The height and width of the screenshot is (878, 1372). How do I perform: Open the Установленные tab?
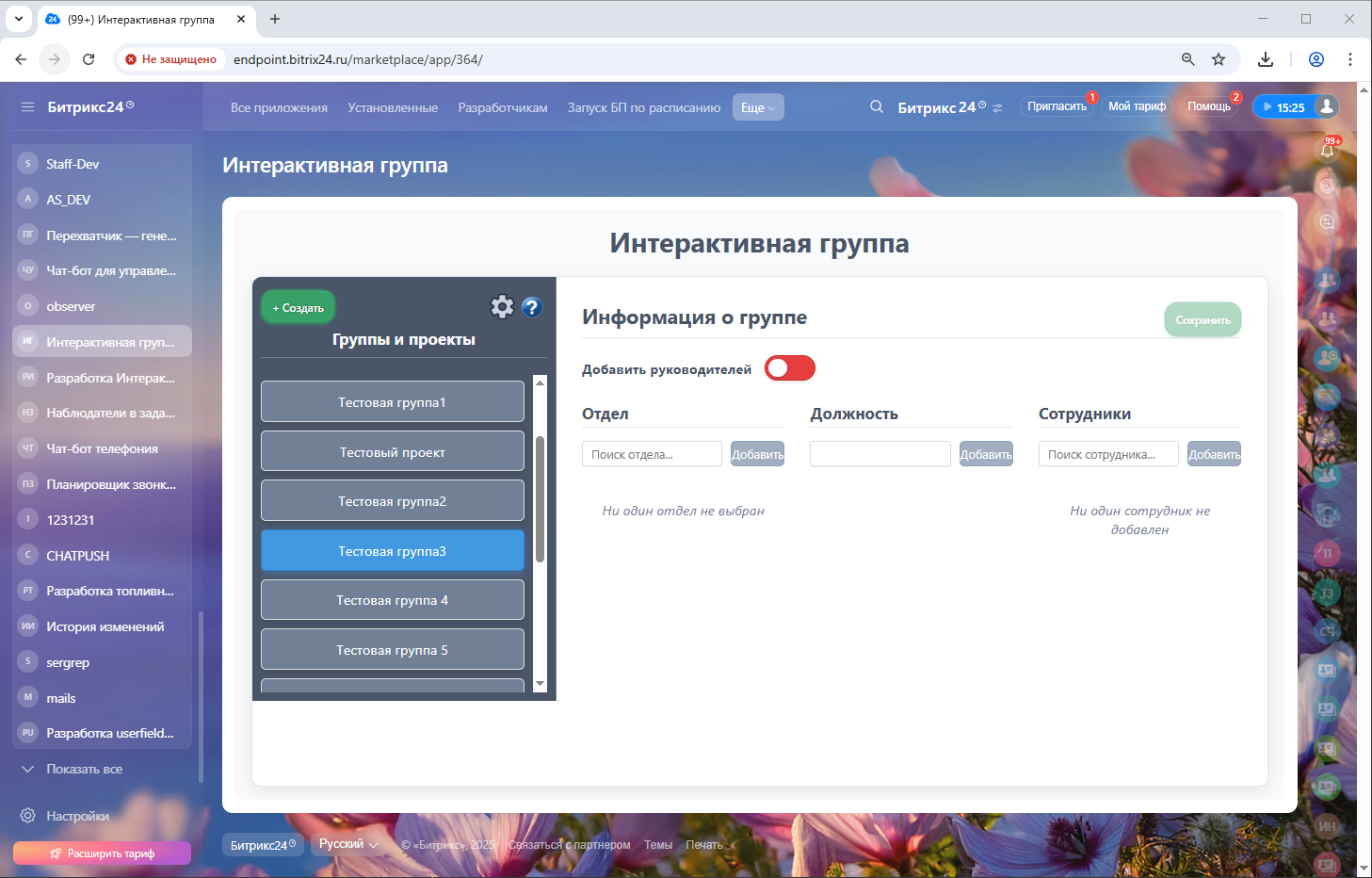tap(393, 107)
